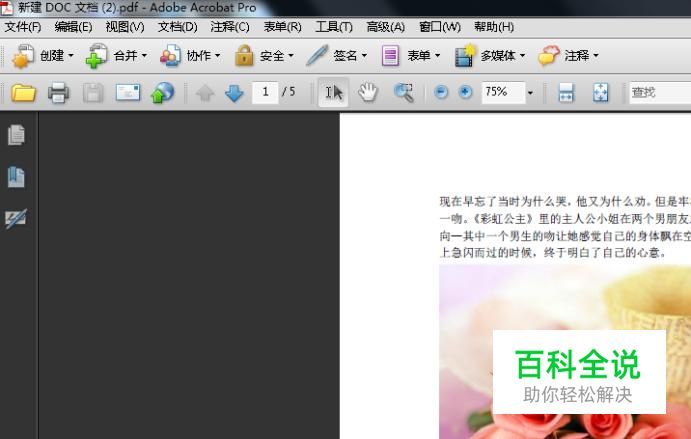Go to next page arrow
Screen dimensions: 691x439
click(234, 93)
